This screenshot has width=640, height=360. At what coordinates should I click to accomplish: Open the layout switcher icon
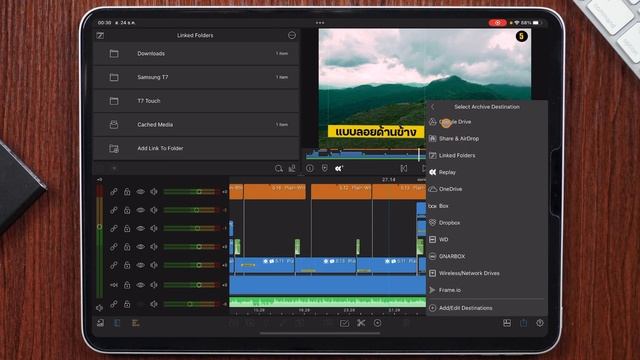(x=507, y=323)
